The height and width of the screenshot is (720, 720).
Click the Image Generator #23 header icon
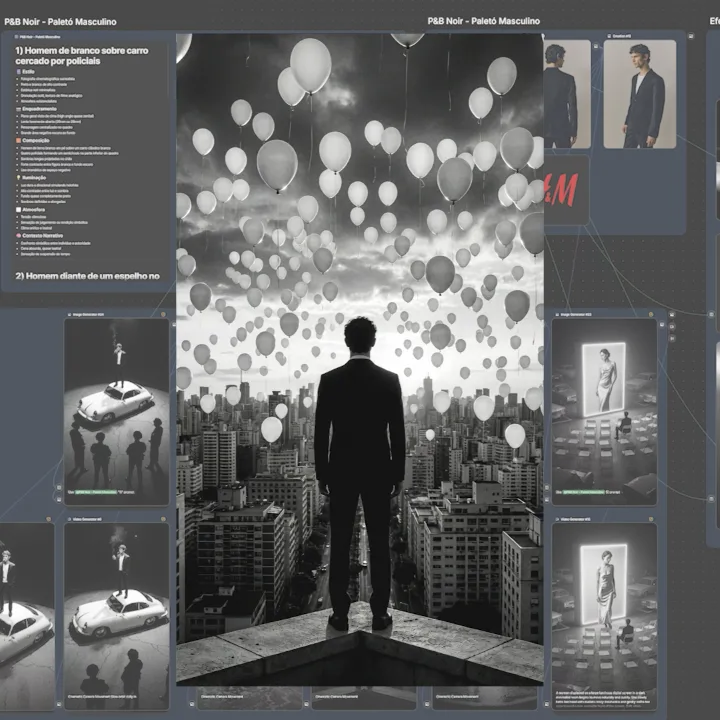tap(557, 315)
